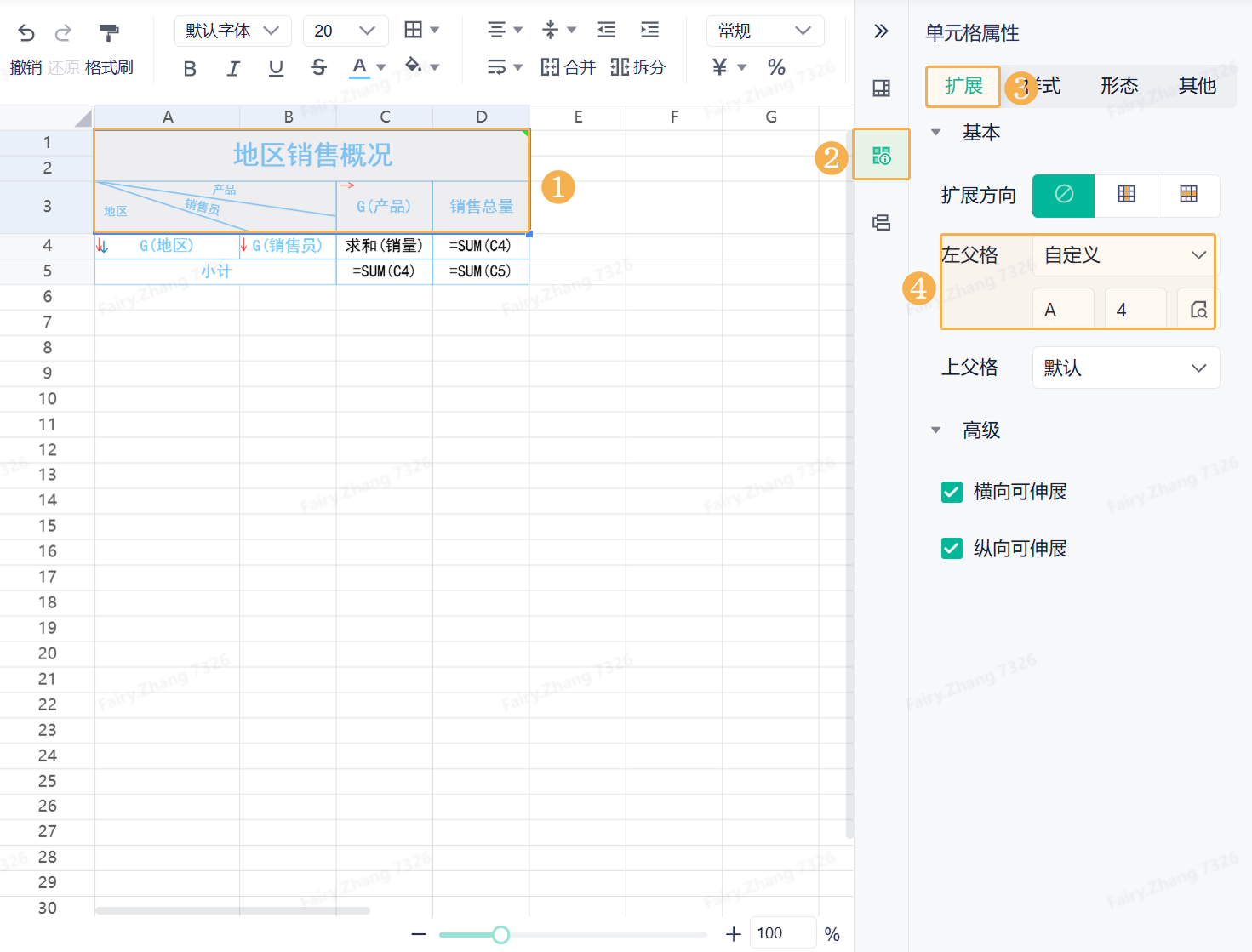Merge cells with 合并
The height and width of the screenshot is (952, 1252).
point(569,66)
